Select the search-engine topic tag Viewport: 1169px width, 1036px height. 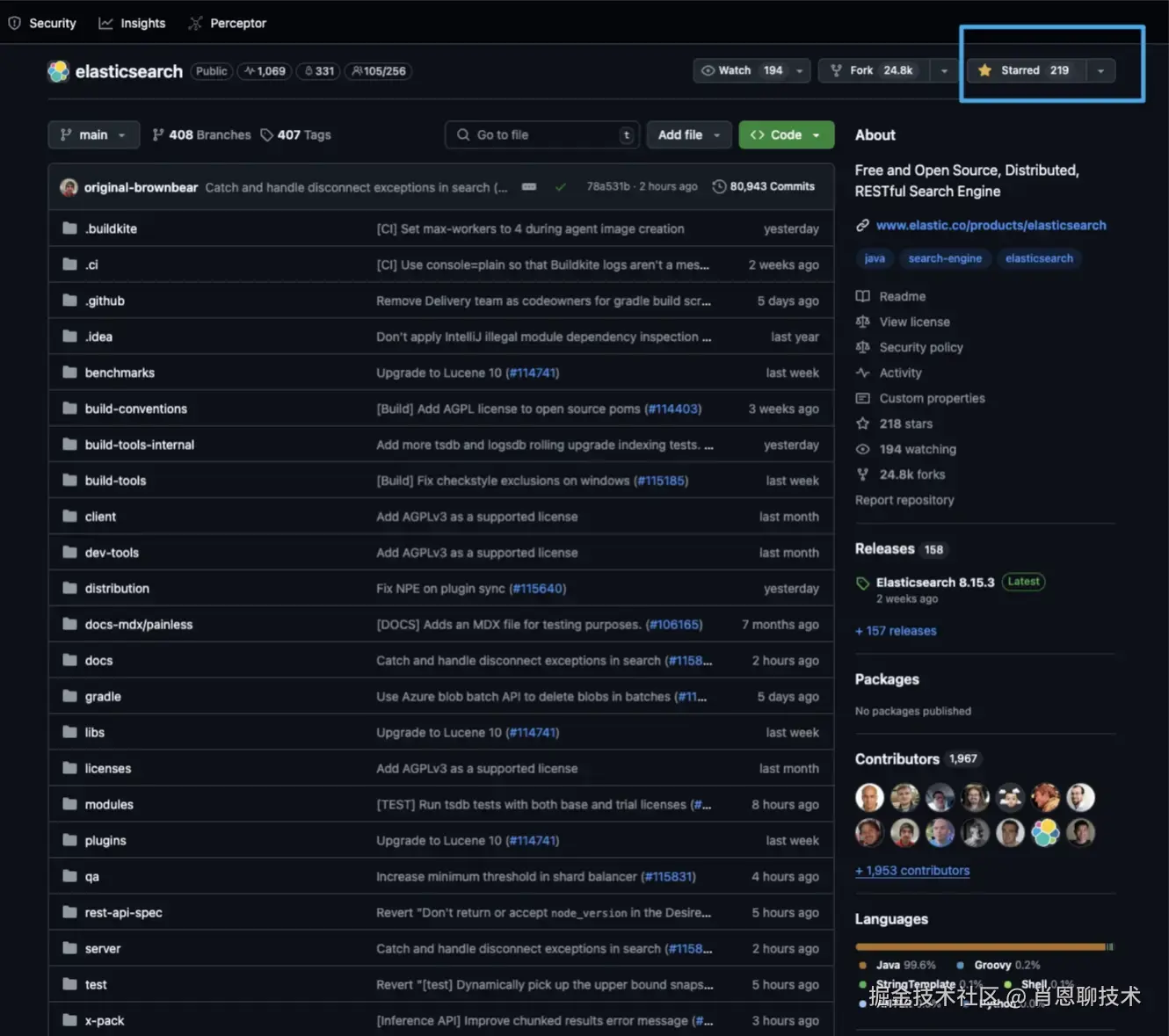[945, 258]
